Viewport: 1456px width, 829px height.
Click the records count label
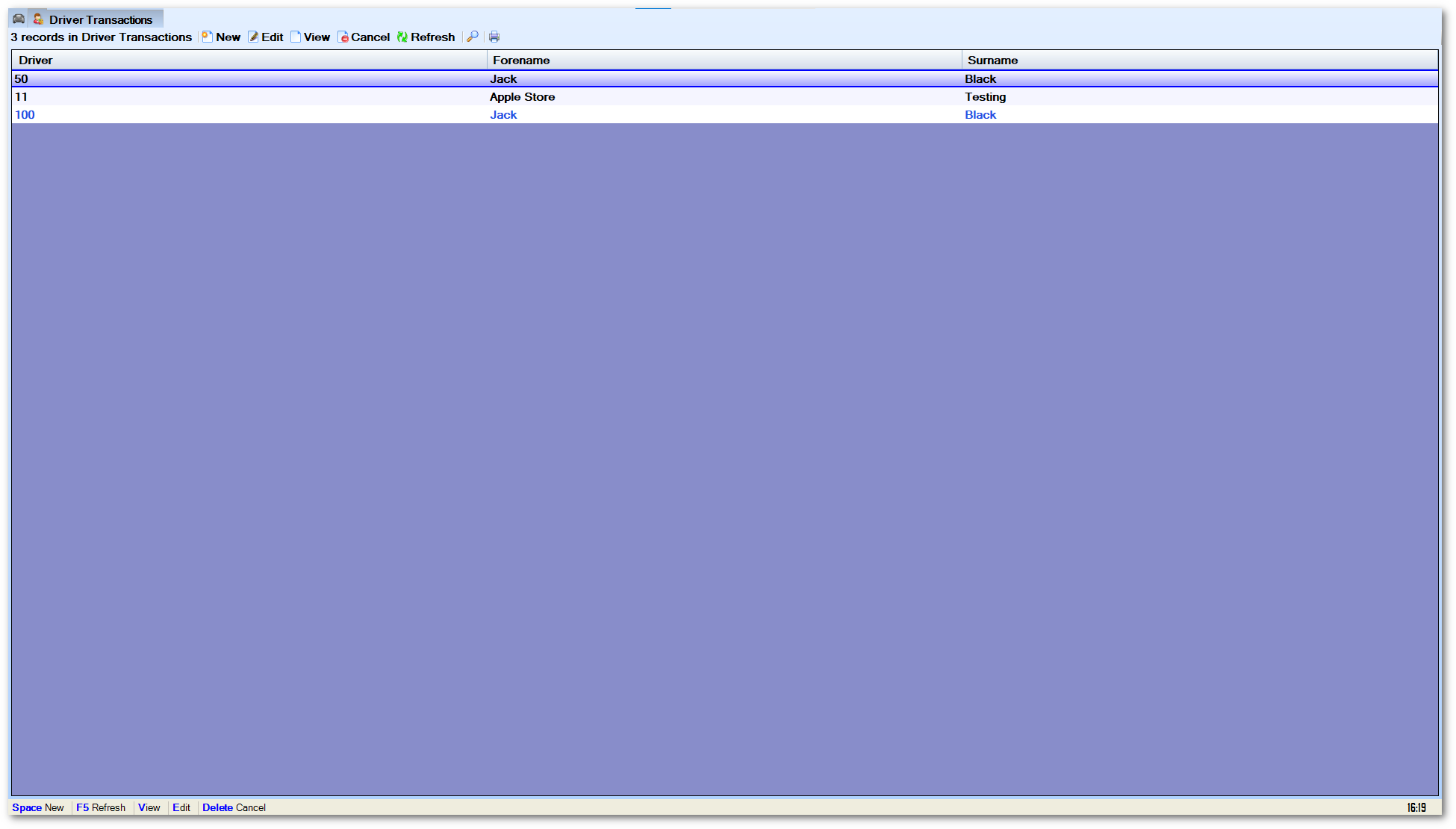coord(102,37)
